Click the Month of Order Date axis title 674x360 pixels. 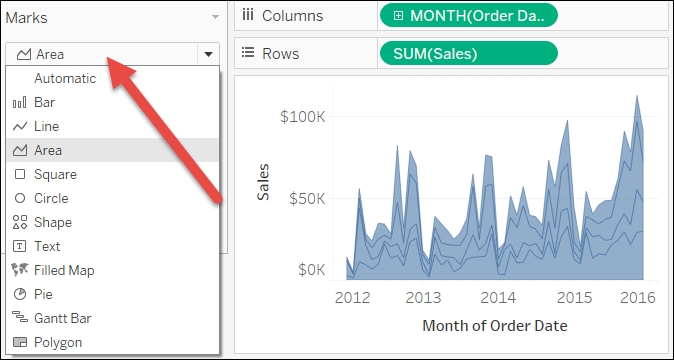495,325
